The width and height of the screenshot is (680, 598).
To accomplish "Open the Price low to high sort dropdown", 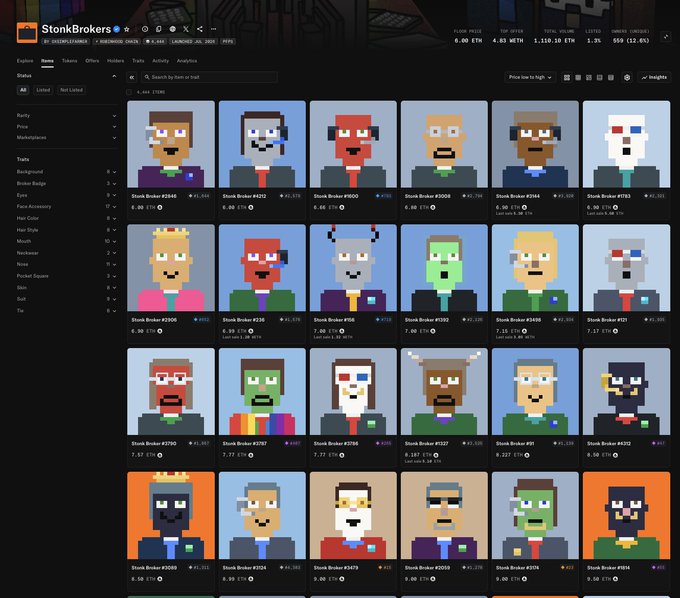I will click(x=530, y=77).
